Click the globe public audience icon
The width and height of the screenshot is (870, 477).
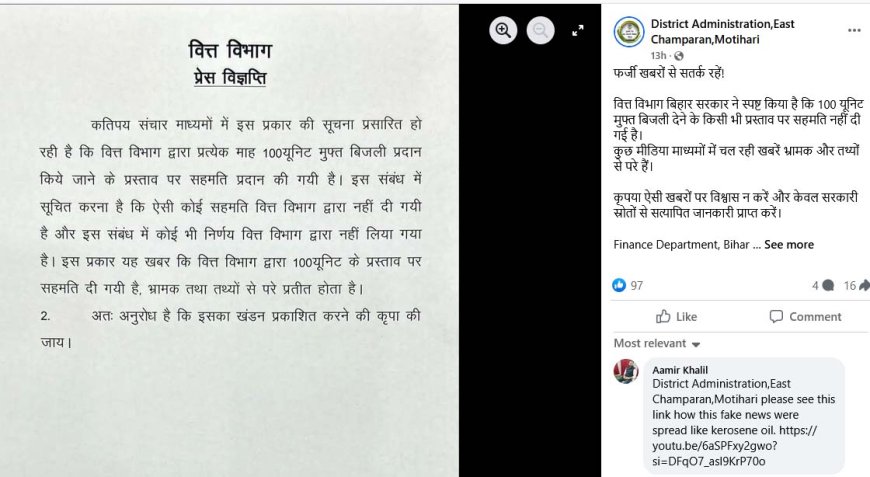coord(679,56)
